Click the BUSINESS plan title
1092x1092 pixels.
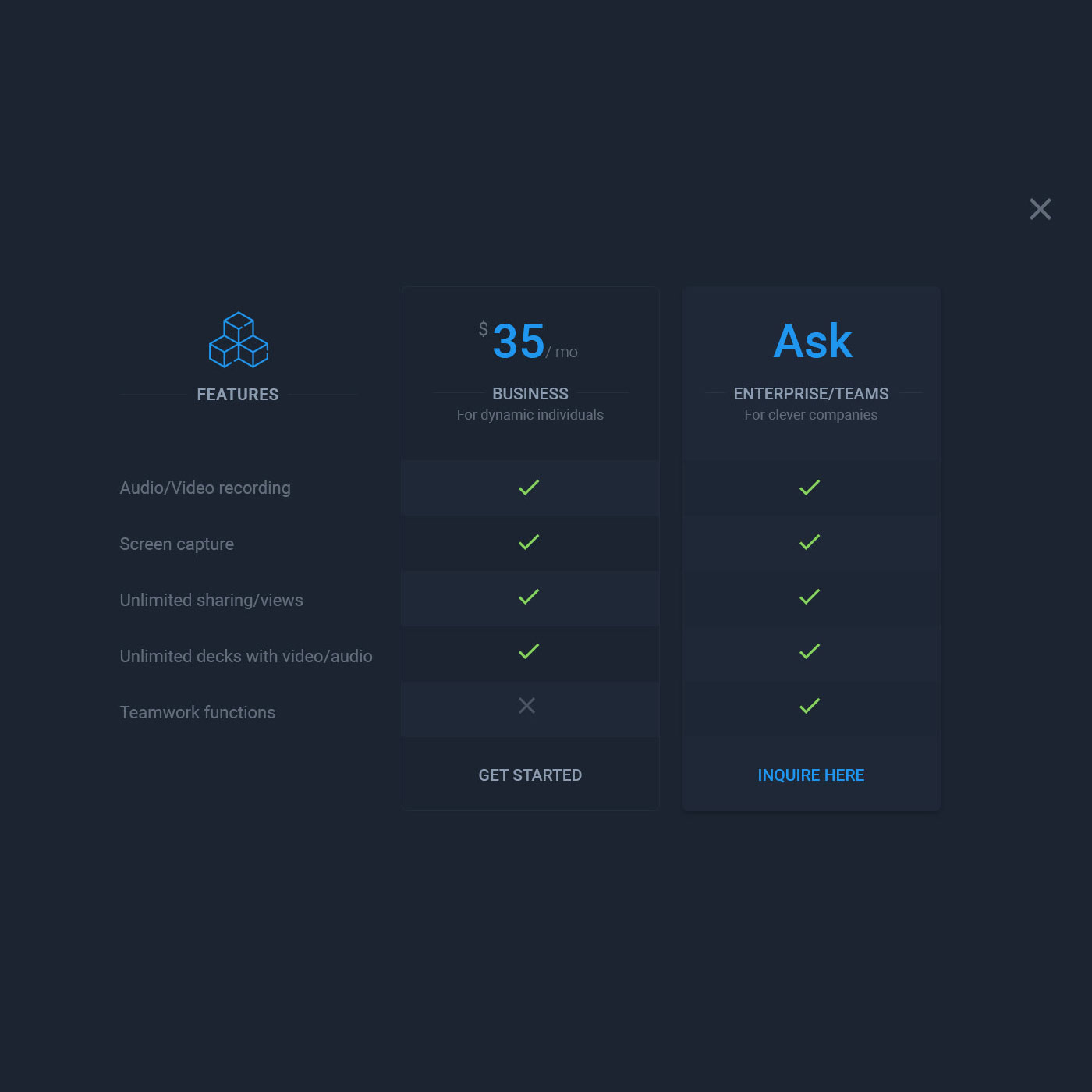coord(530,394)
